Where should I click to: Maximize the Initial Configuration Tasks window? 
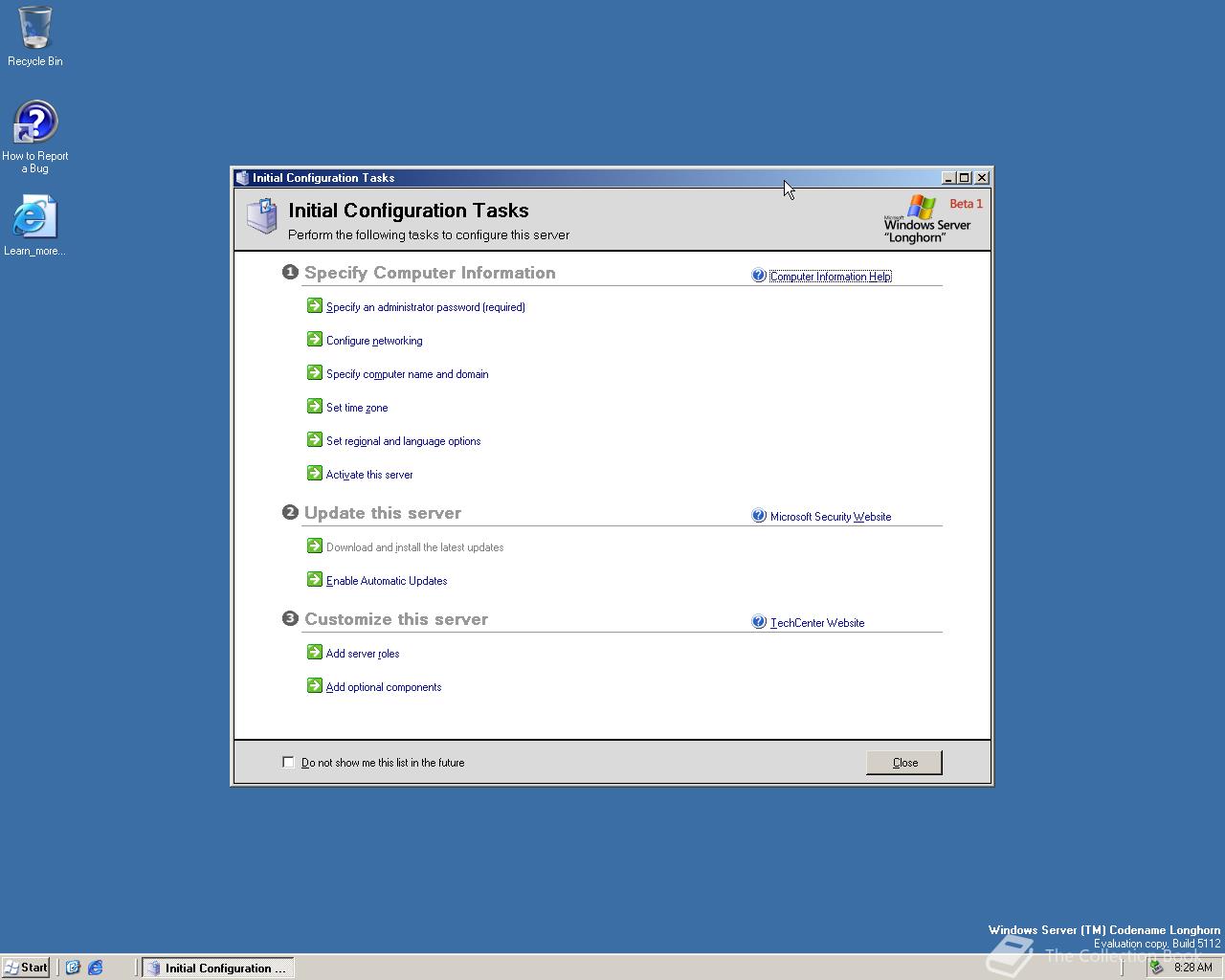coord(964,178)
